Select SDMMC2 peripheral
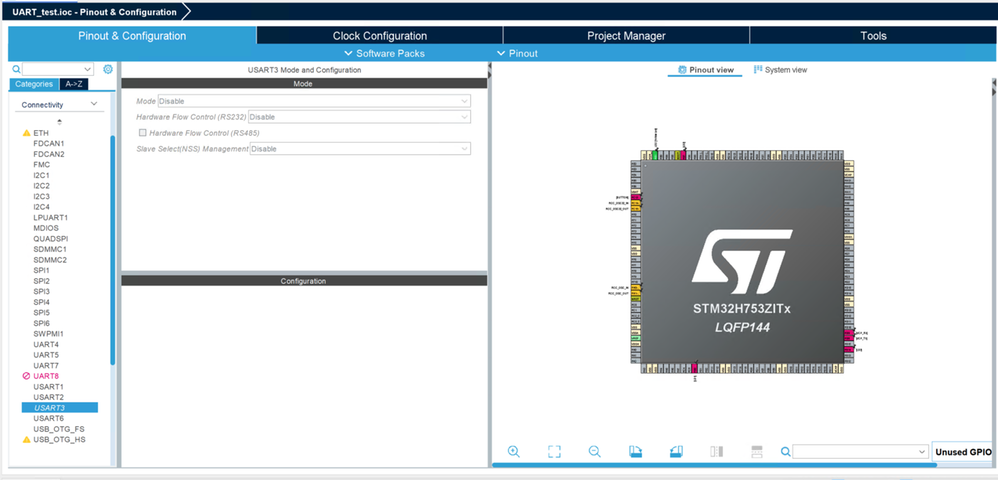Screen dimensions: 998x480 [x=50, y=260]
